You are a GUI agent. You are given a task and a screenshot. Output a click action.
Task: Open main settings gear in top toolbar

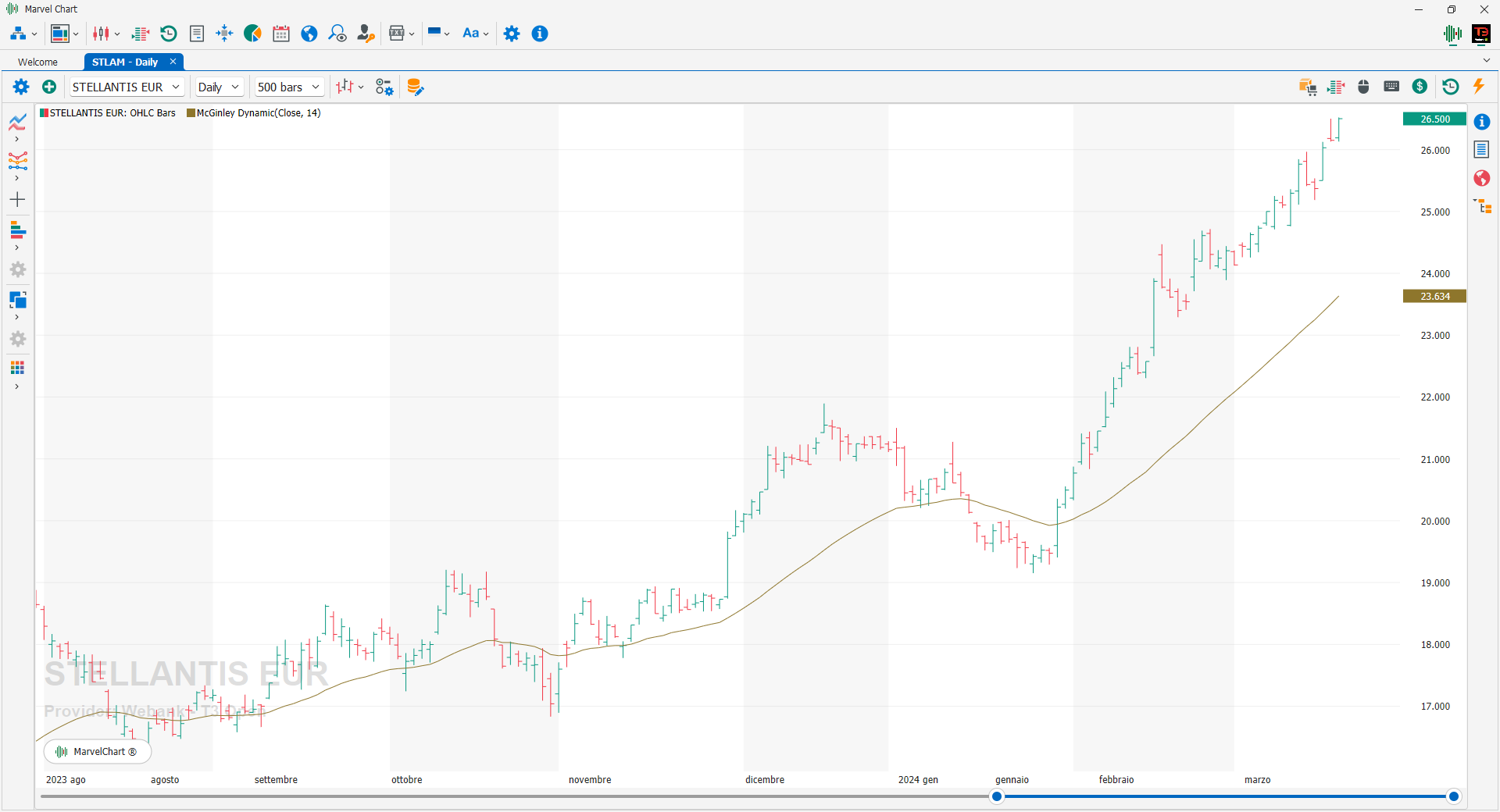click(x=512, y=34)
